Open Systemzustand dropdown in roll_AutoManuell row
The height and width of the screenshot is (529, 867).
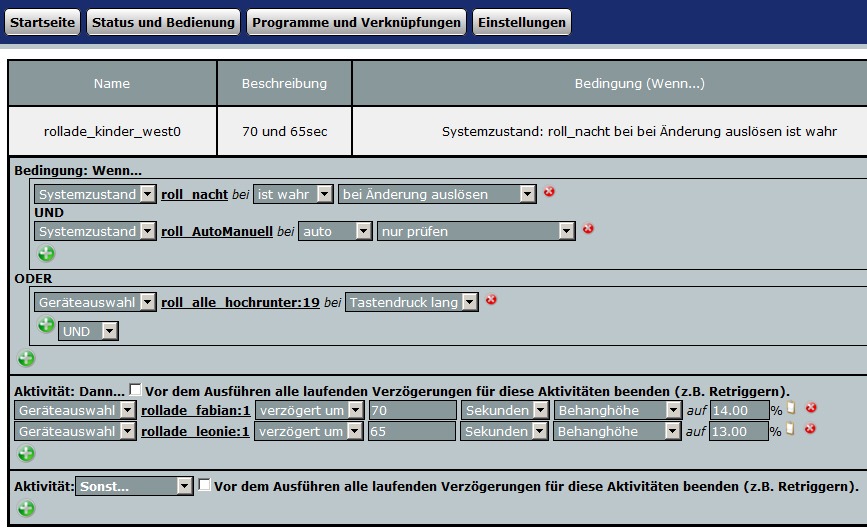pyautogui.click(x=95, y=231)
